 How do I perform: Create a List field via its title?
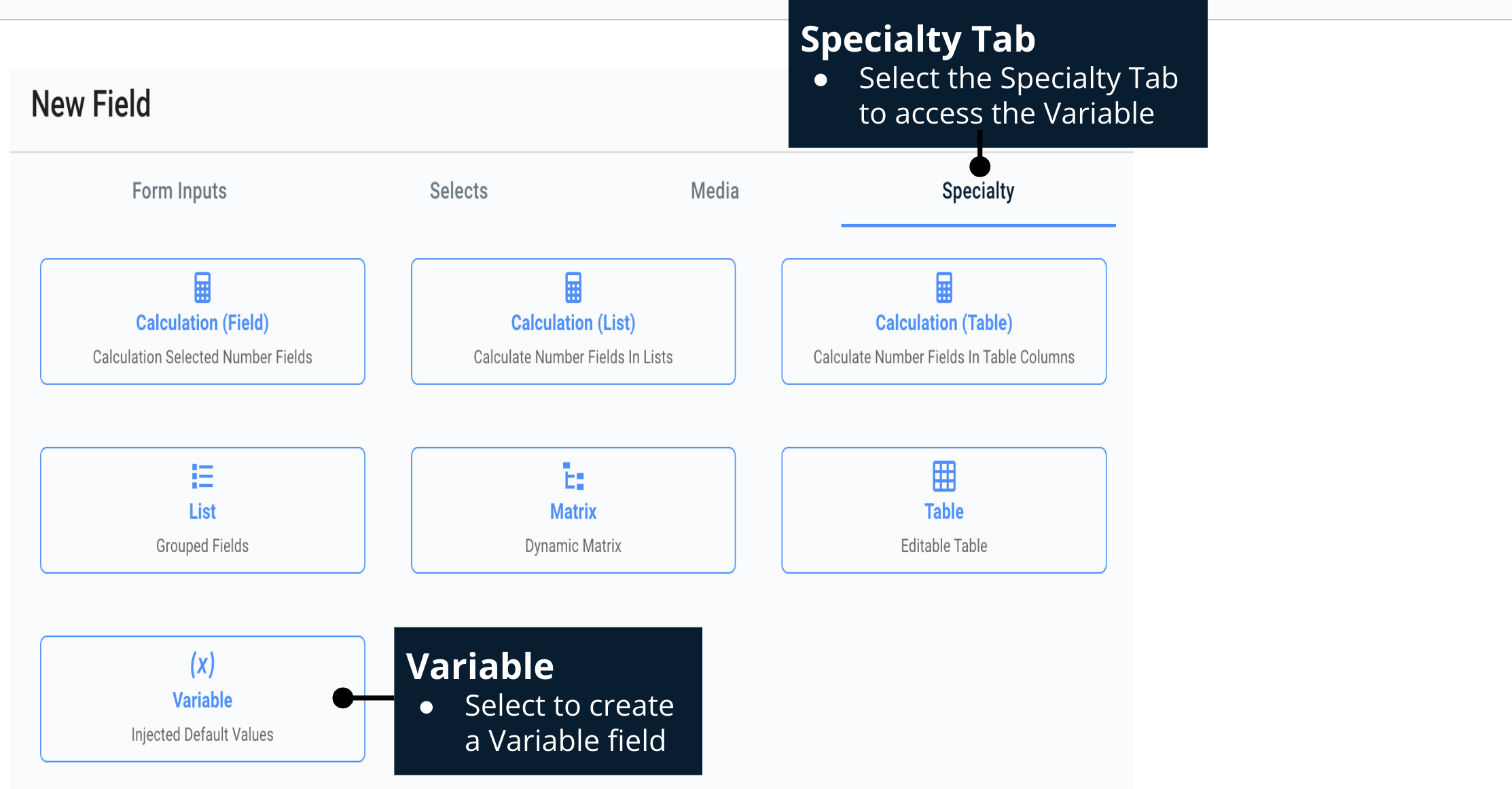coord(202,511)
